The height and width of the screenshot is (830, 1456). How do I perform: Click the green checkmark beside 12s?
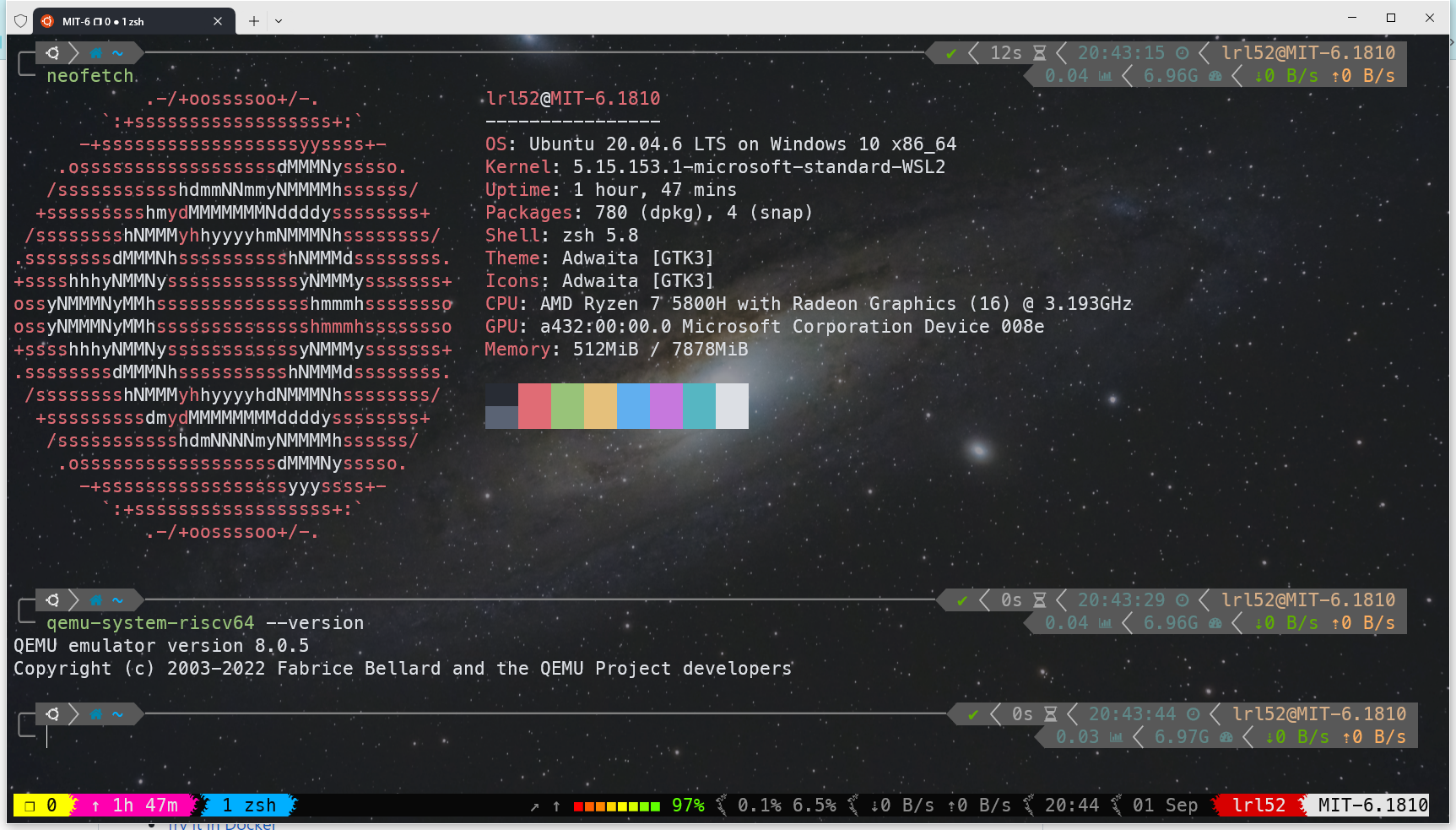pos(951,53)
